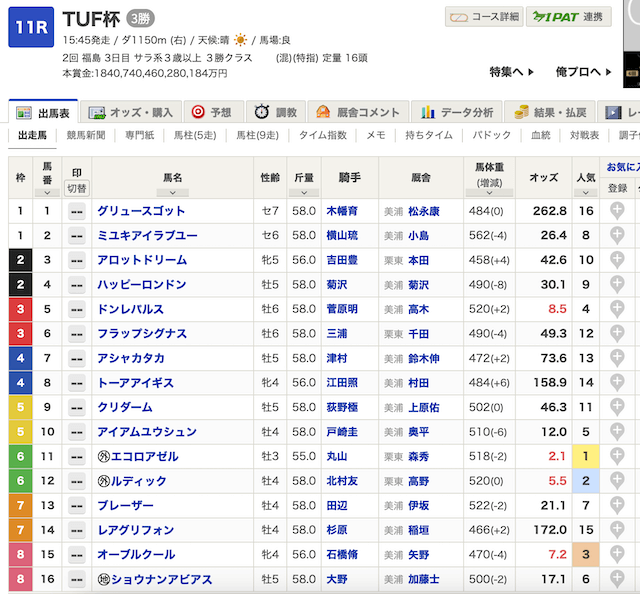Open the 調教 tab
640x594 pixels.
click(x=276, y=112)
